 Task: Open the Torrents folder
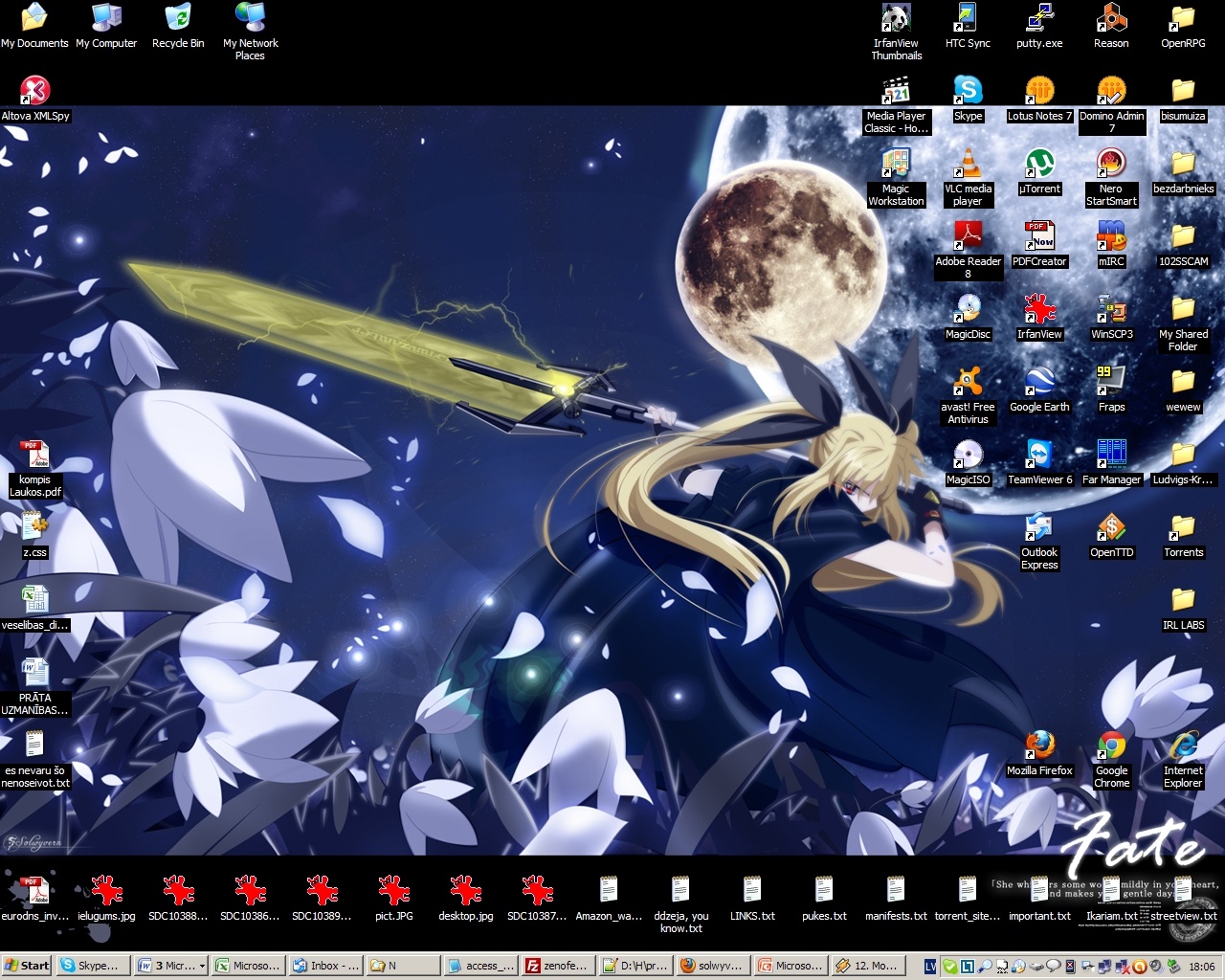1183,535
